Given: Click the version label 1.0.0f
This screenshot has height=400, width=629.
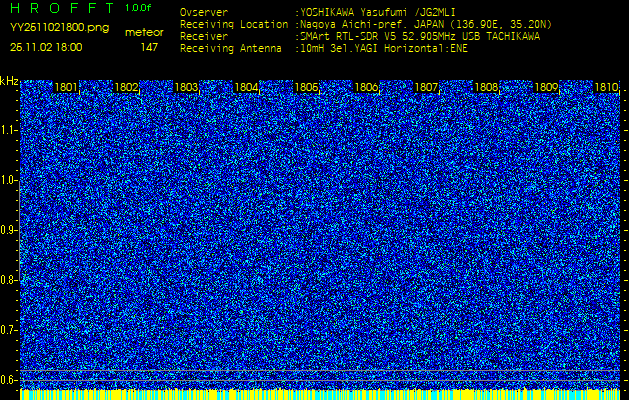Looking at the screenshot, I should pyautogui.click(x=137, y=8).
